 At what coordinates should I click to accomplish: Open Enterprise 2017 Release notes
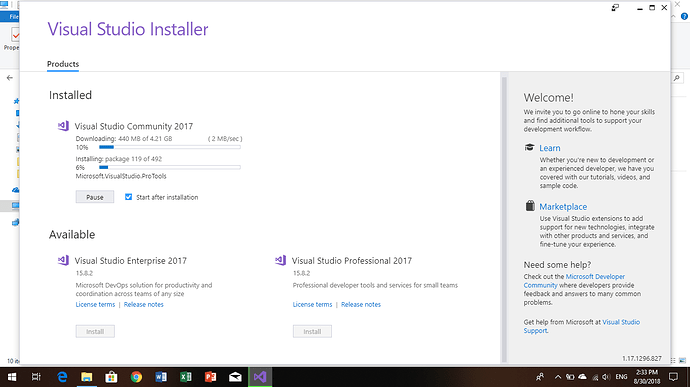(143, 304)
